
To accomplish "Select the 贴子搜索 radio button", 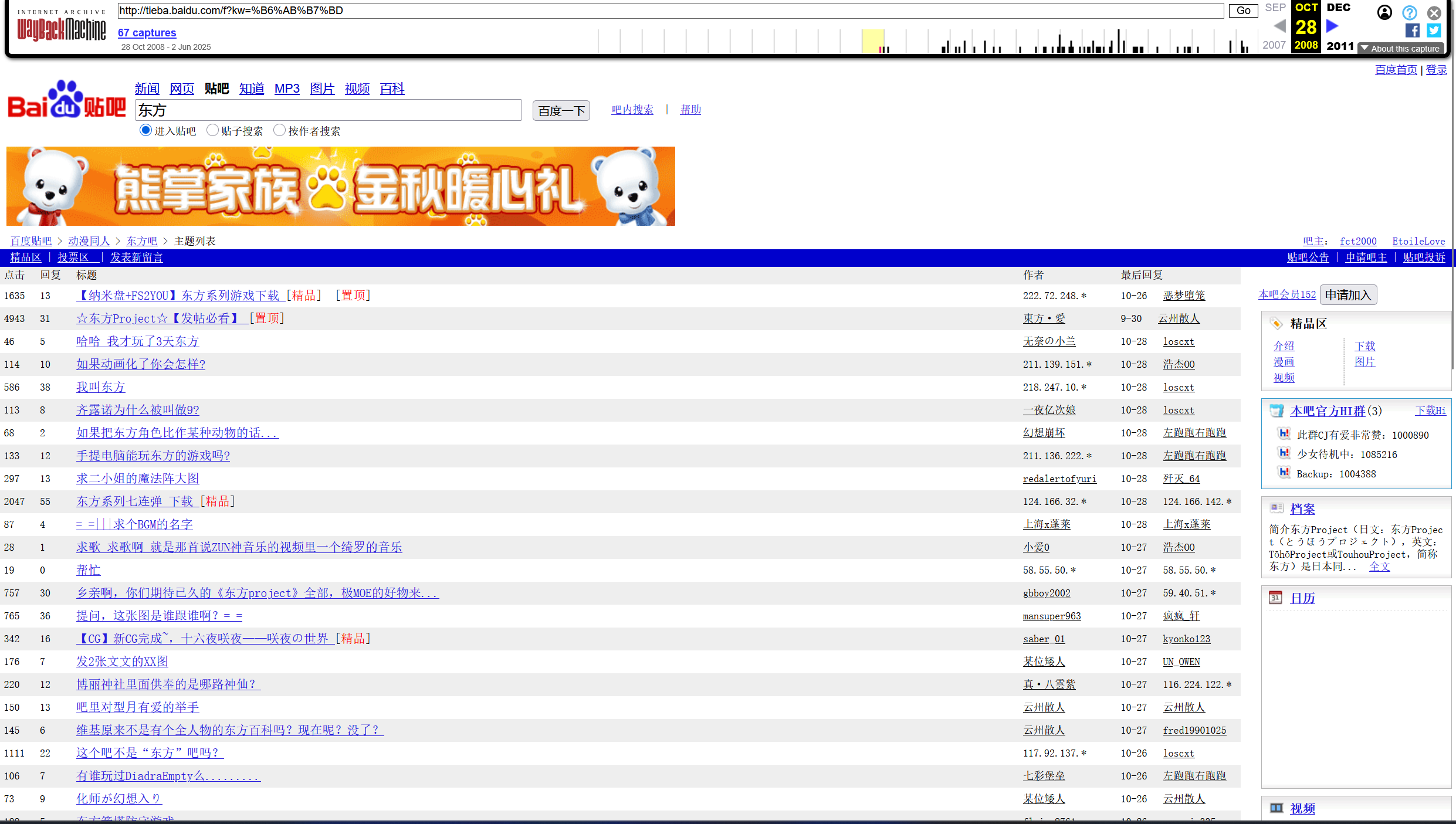I will click(212, 130).
